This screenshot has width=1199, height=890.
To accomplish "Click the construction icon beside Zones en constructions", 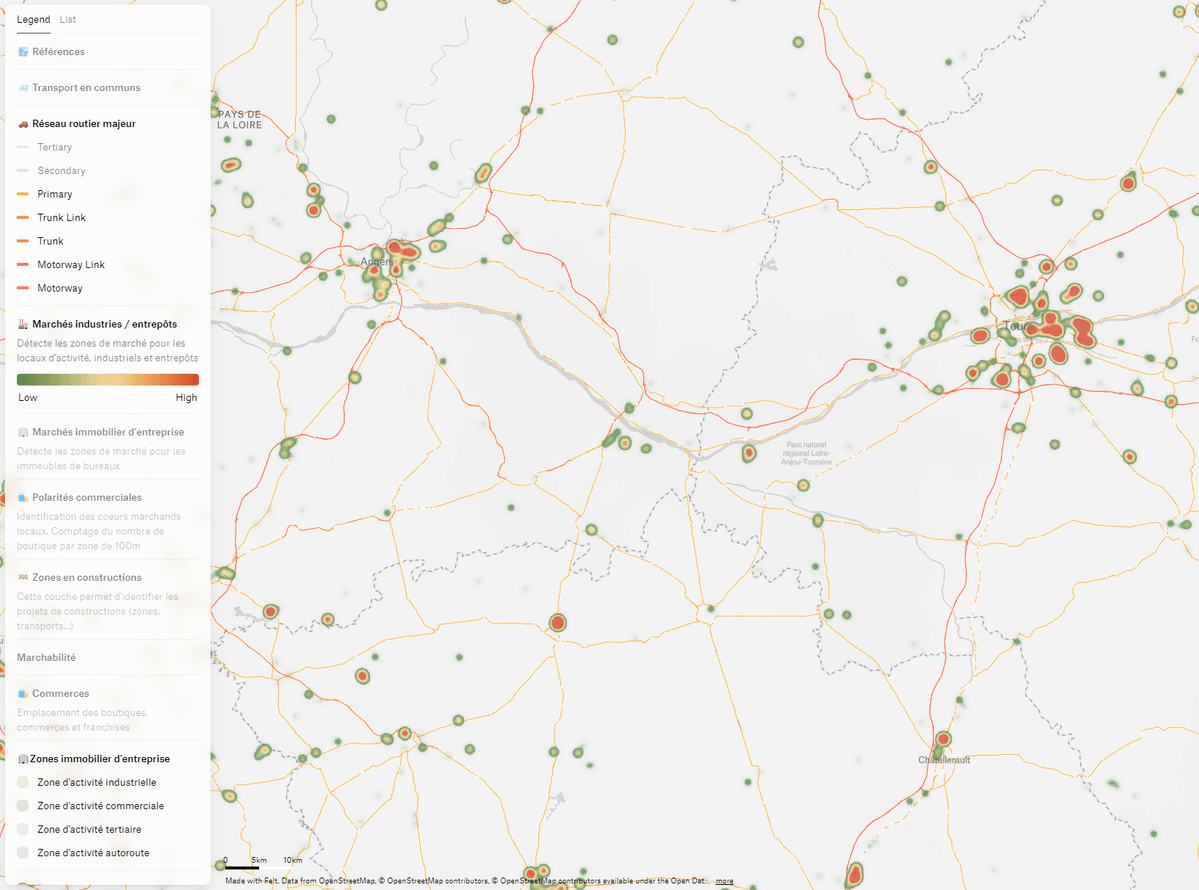I will coord(22,577).
